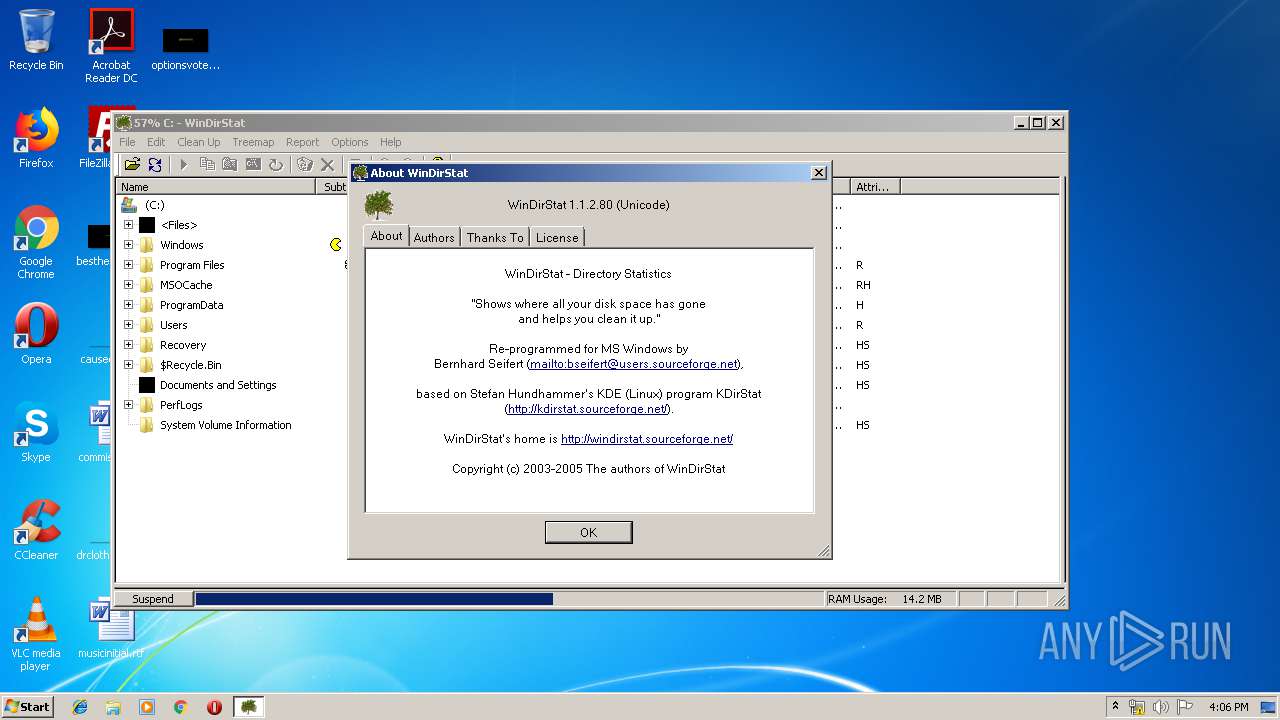Switch to the Authors tab
This screenshot has height=720, width=1280.
(x=434, y=237)
